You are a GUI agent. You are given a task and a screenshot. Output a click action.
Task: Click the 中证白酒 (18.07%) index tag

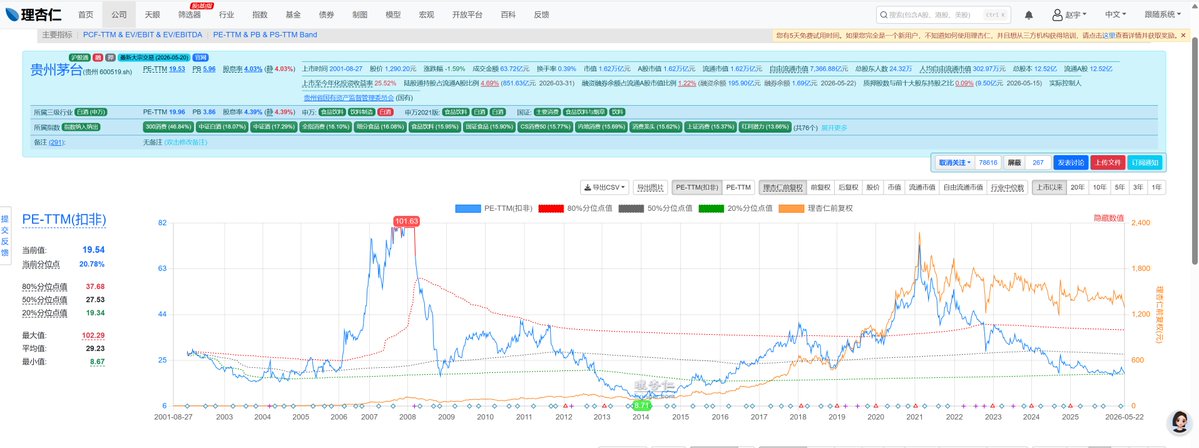click(x=221, y=128)
